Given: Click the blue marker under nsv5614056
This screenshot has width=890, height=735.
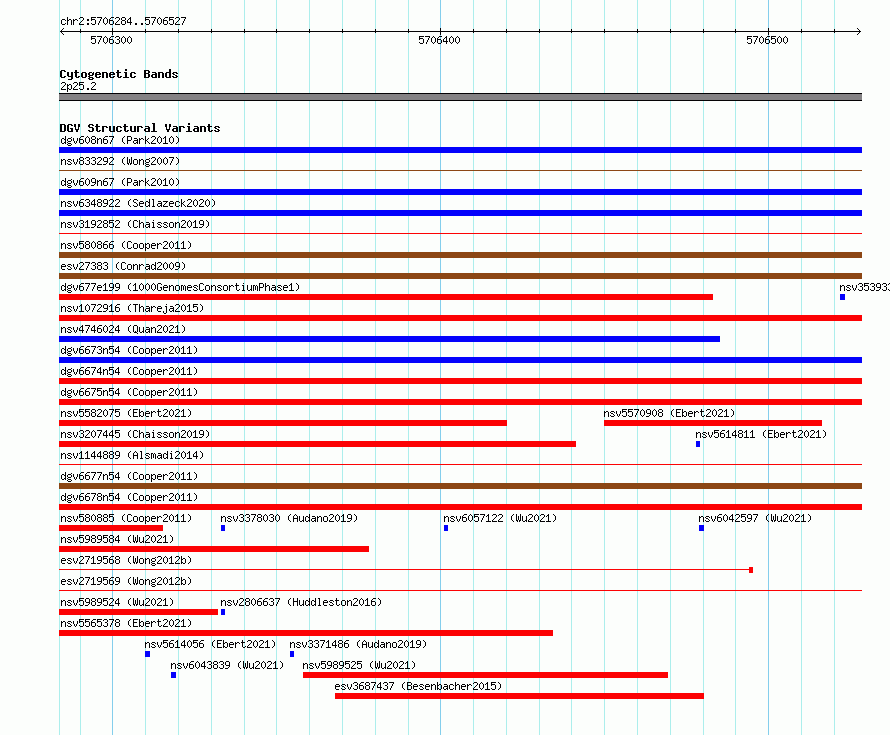Looking at the screenshot, I should 148,654.
